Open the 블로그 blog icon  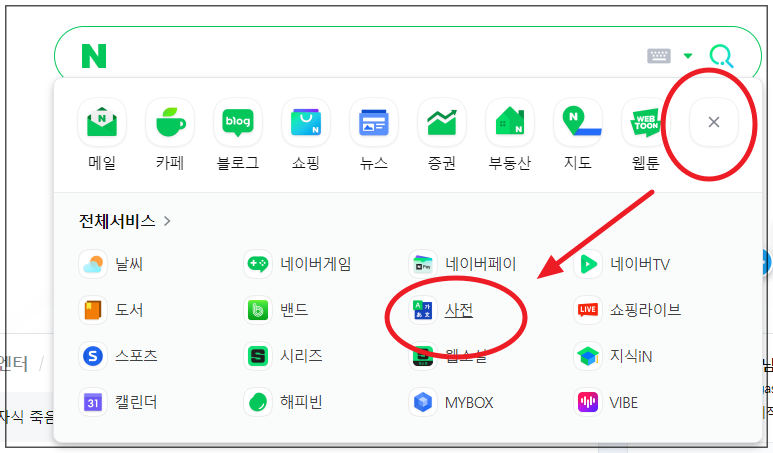[238, 122]
